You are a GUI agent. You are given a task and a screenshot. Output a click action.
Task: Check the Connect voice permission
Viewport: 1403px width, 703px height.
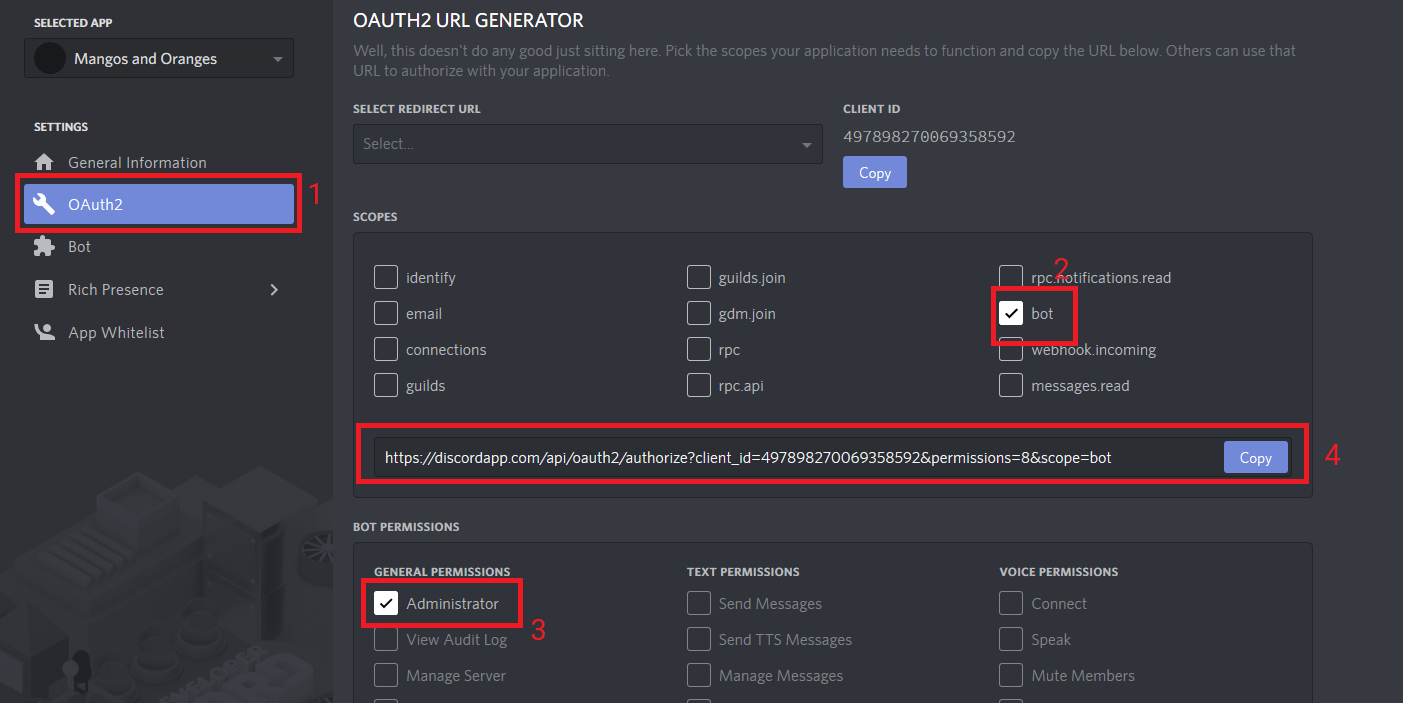1011,603
